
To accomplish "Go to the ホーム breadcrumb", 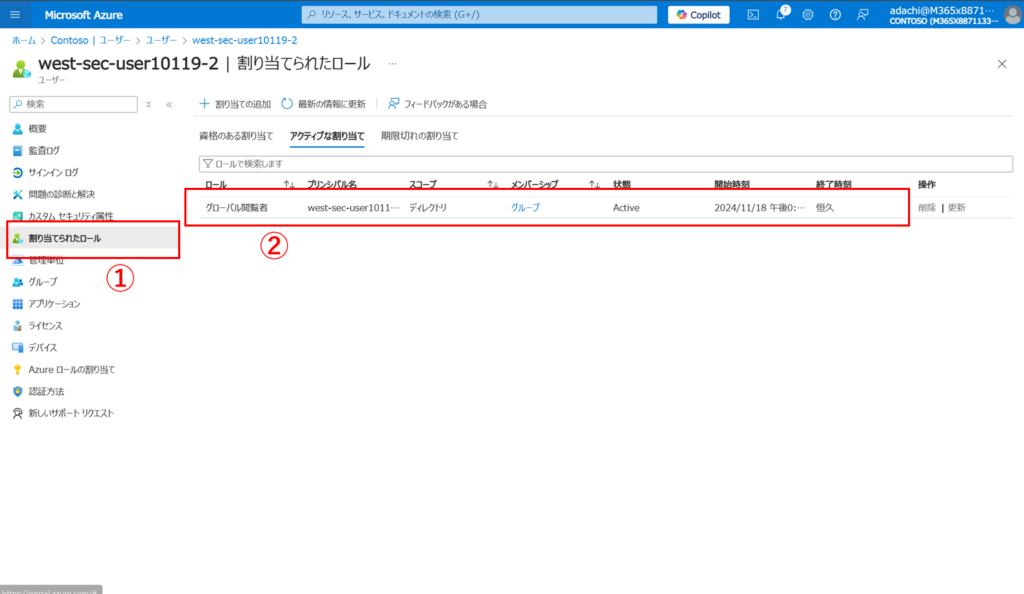I will point(24,40).
